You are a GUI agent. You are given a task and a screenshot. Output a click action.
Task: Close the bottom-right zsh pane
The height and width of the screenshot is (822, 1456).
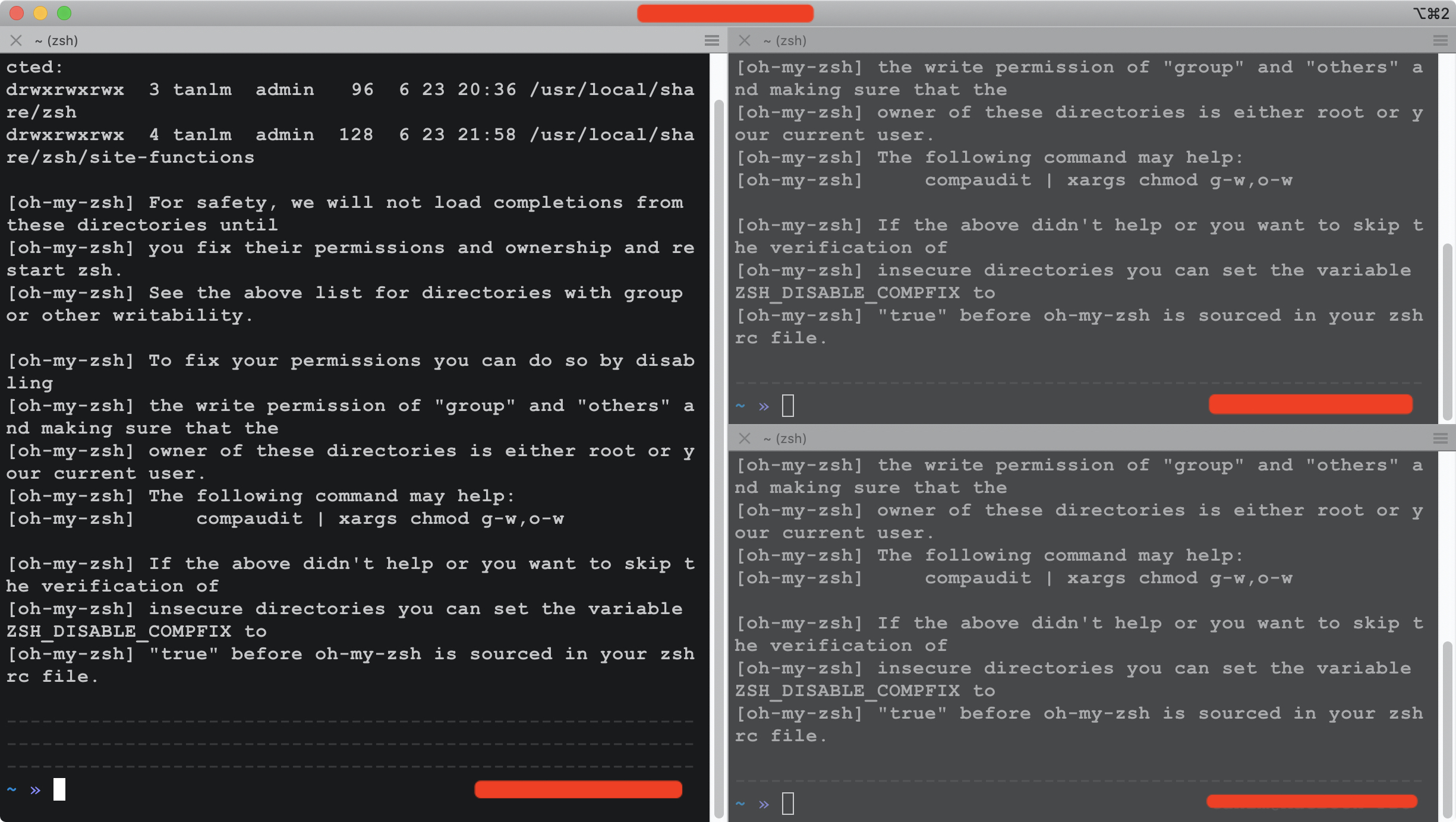[x=744, y=438]
